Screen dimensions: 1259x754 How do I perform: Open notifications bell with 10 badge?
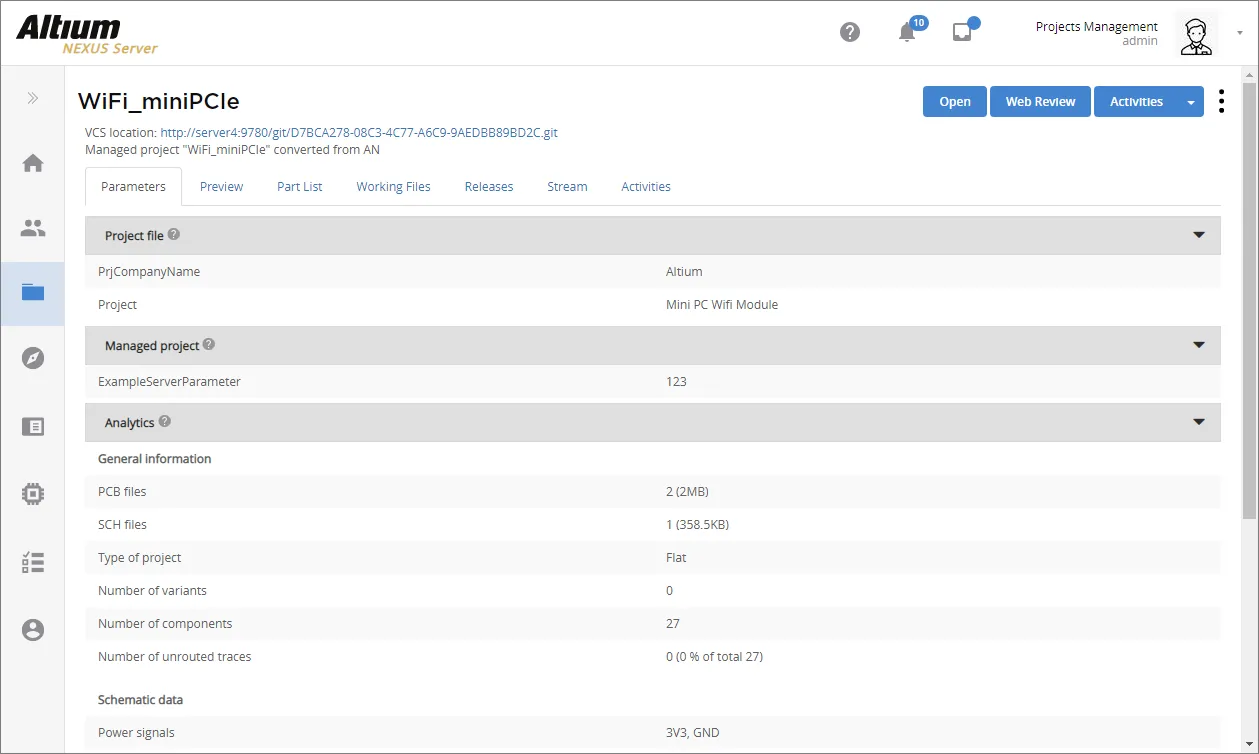pyautogui.click(x=909, y=31)
